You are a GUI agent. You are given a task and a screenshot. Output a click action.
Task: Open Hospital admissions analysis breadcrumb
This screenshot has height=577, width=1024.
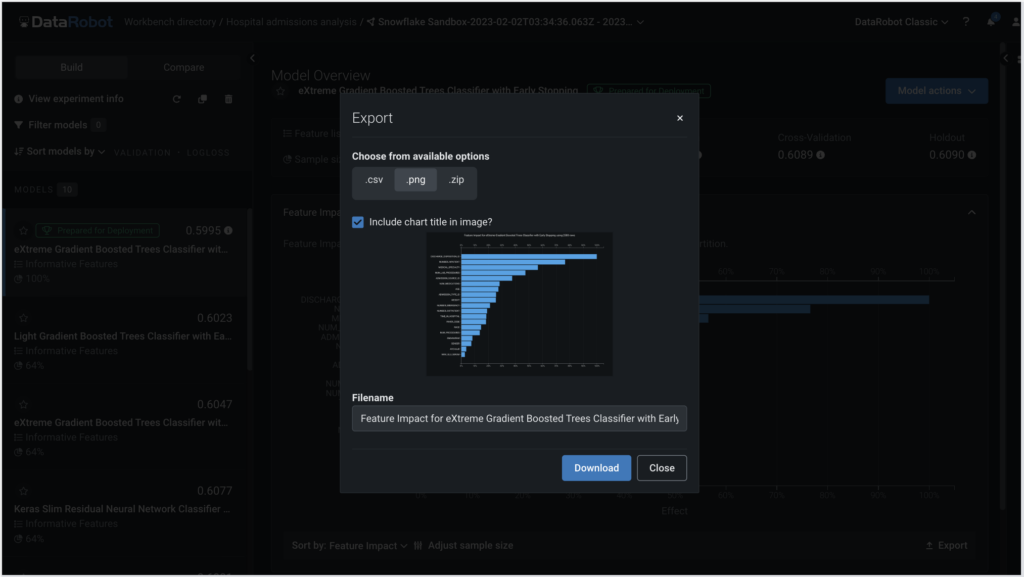tap(291, 22)
